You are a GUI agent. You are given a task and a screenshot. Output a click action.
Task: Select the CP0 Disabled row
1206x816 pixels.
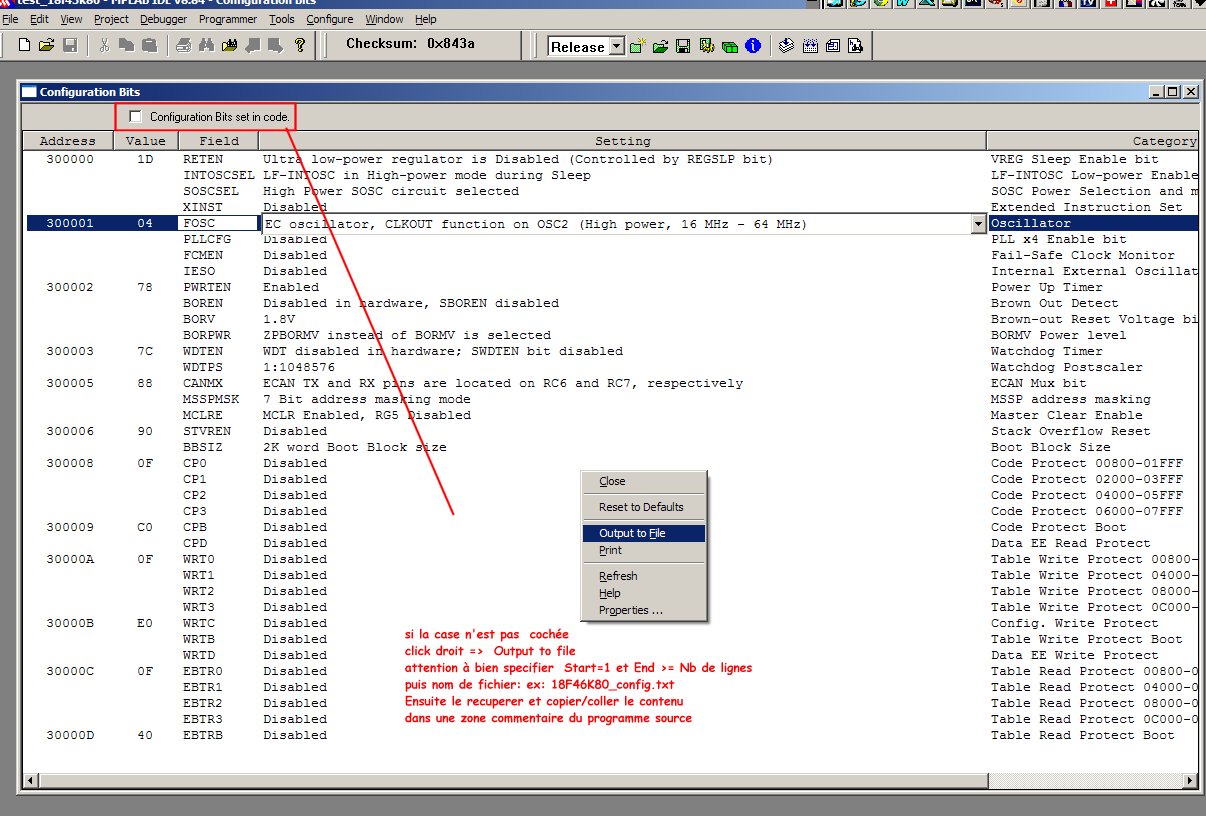click(x=610, y=463)
